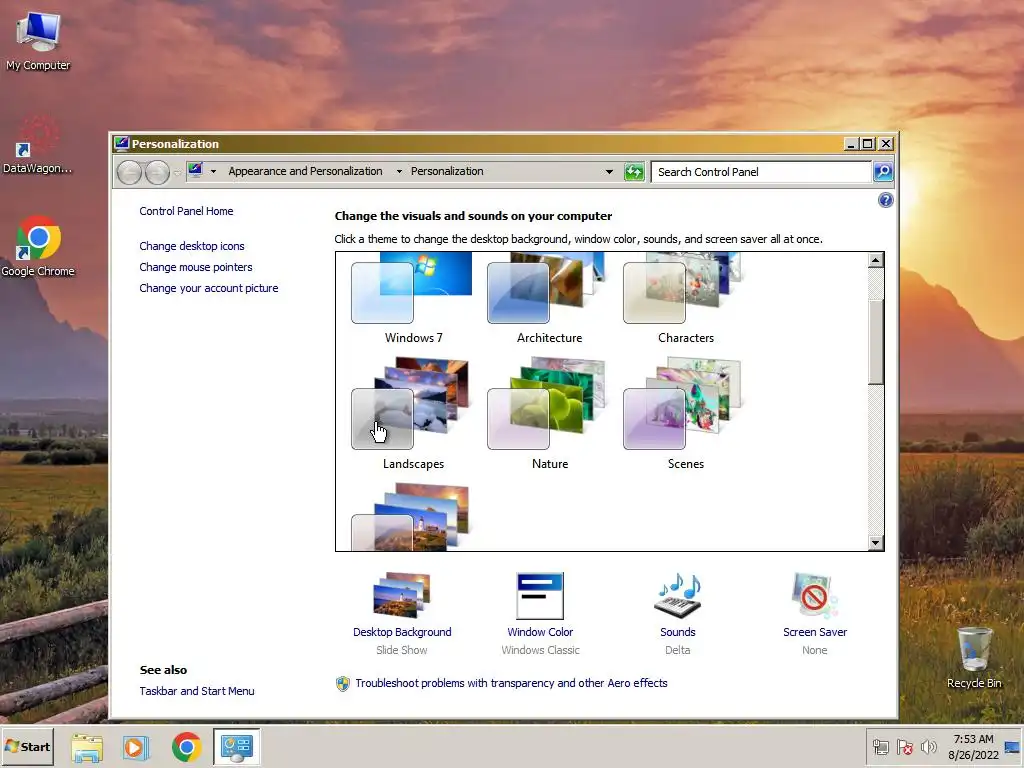Open Google Chrome desktop shortcut
Viewport: 1024px width, 768px height.
coord(38,246)
